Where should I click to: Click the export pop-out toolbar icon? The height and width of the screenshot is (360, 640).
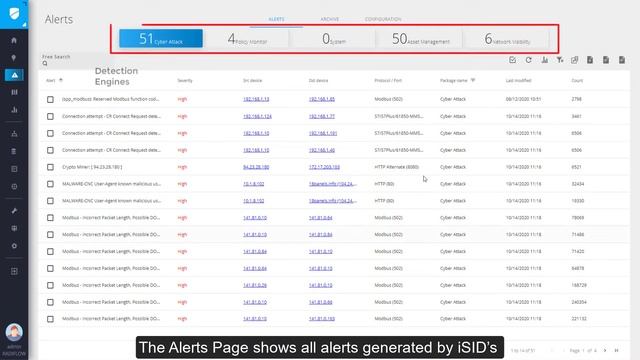point(575,60)
